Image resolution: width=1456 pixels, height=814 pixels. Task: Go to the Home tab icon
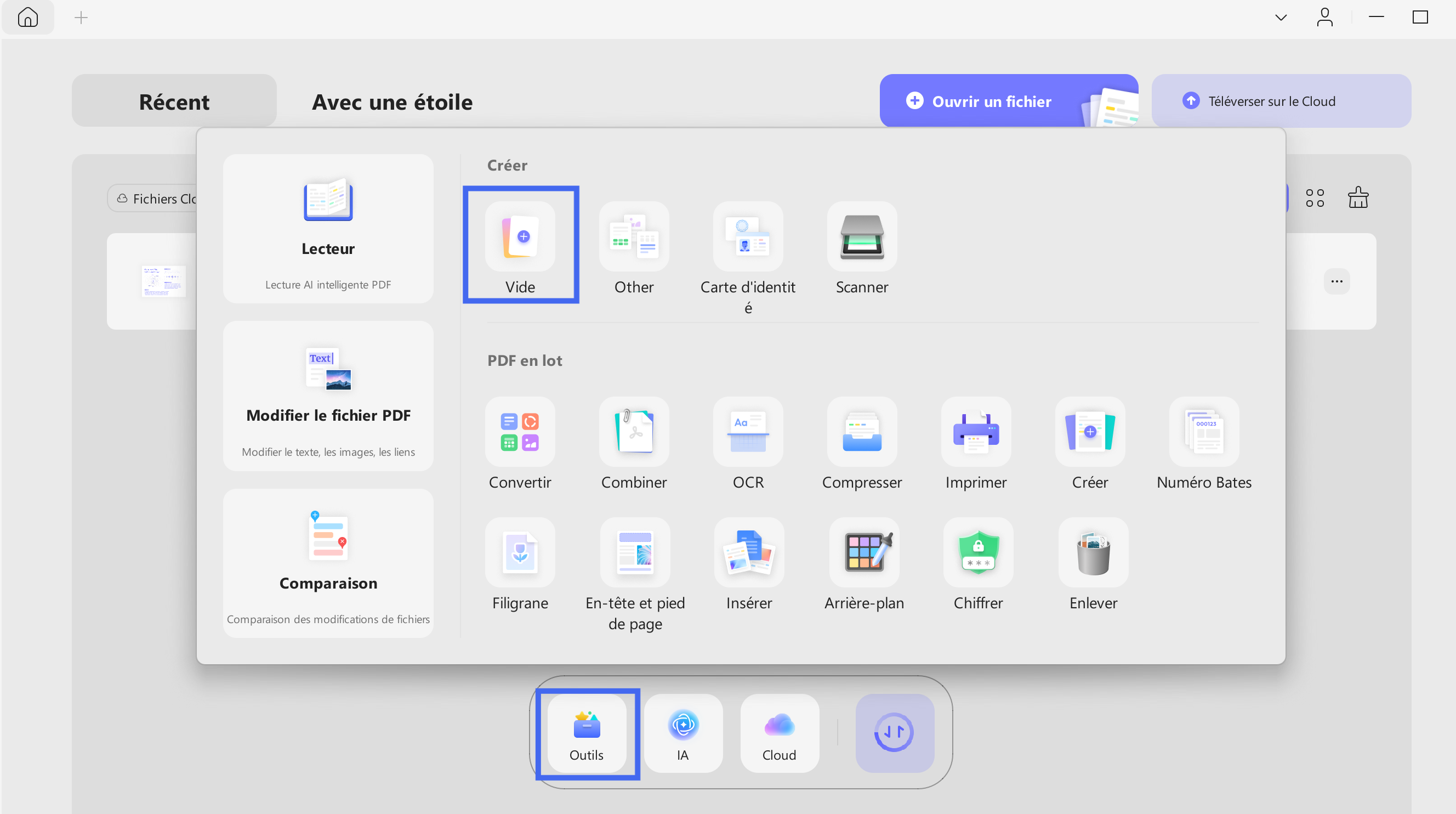tap(28, 17)
